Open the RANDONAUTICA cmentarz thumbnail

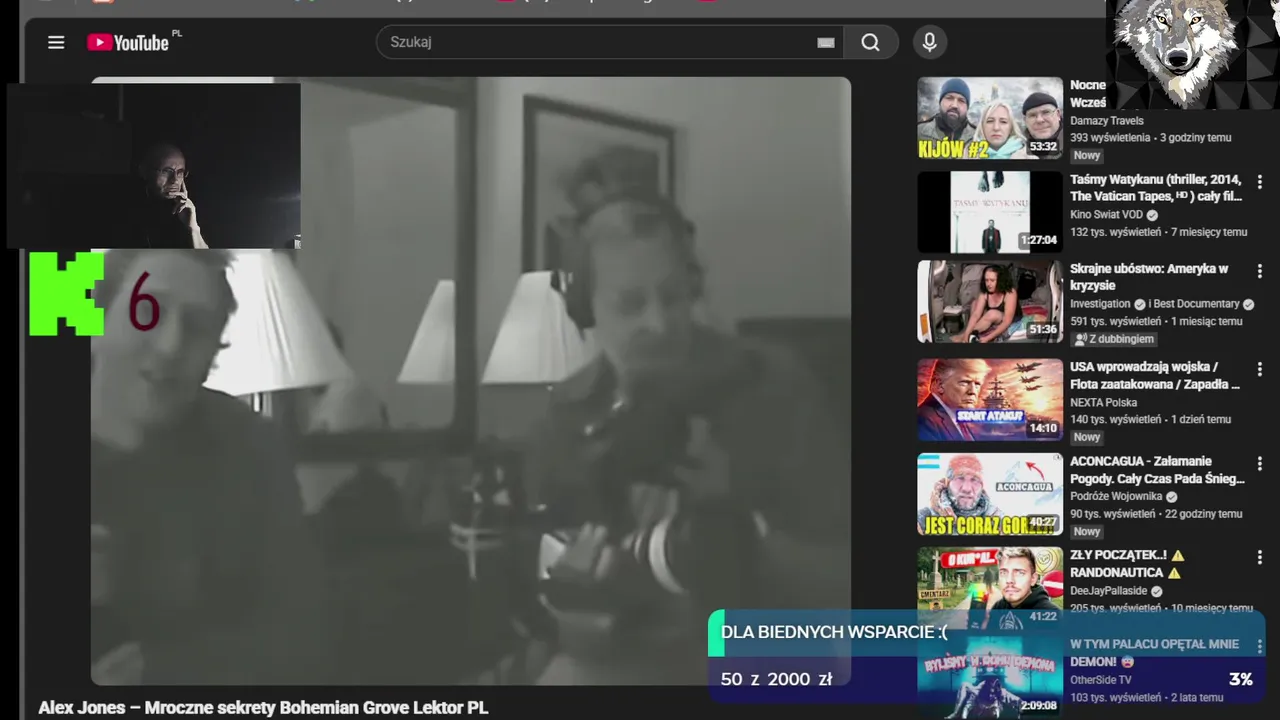coord(990,586)
